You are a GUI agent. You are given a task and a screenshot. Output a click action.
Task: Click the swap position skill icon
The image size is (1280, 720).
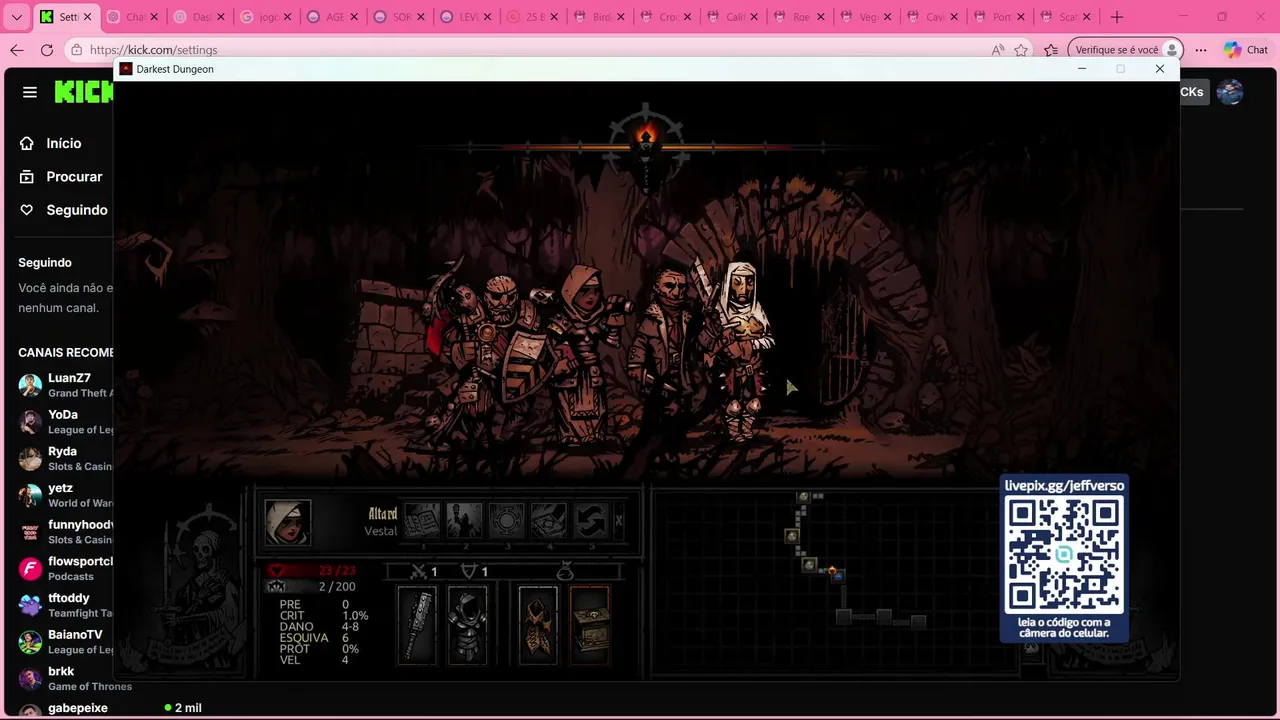point(590,521)
